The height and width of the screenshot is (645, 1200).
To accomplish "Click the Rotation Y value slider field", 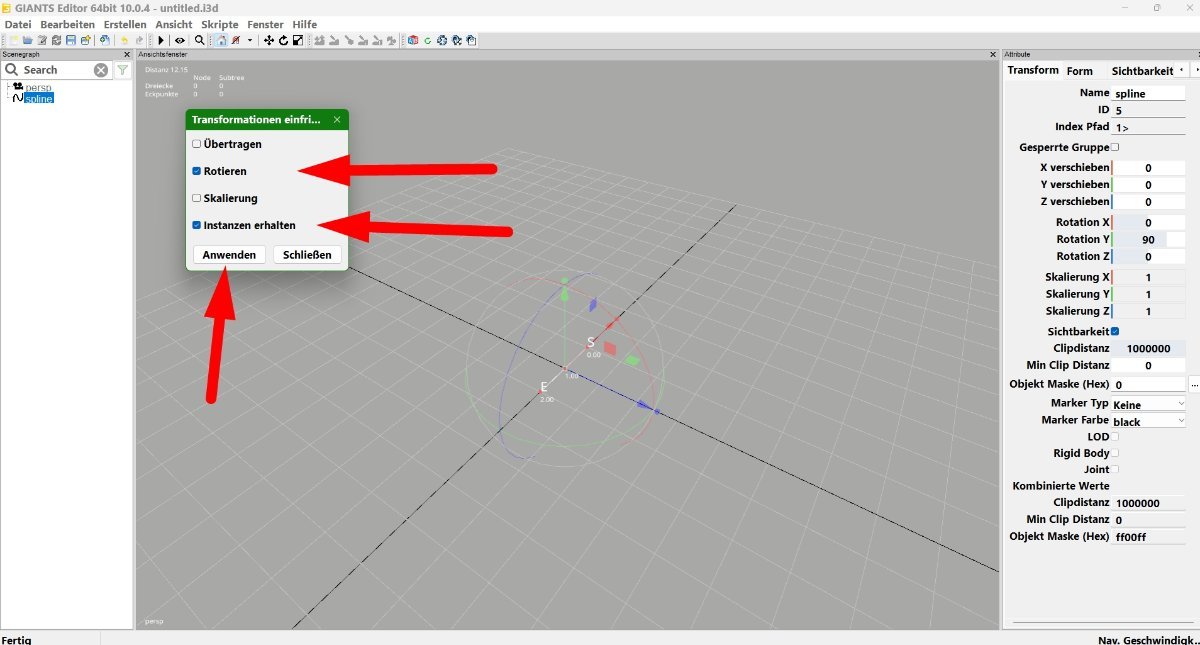I will 1148,240.
